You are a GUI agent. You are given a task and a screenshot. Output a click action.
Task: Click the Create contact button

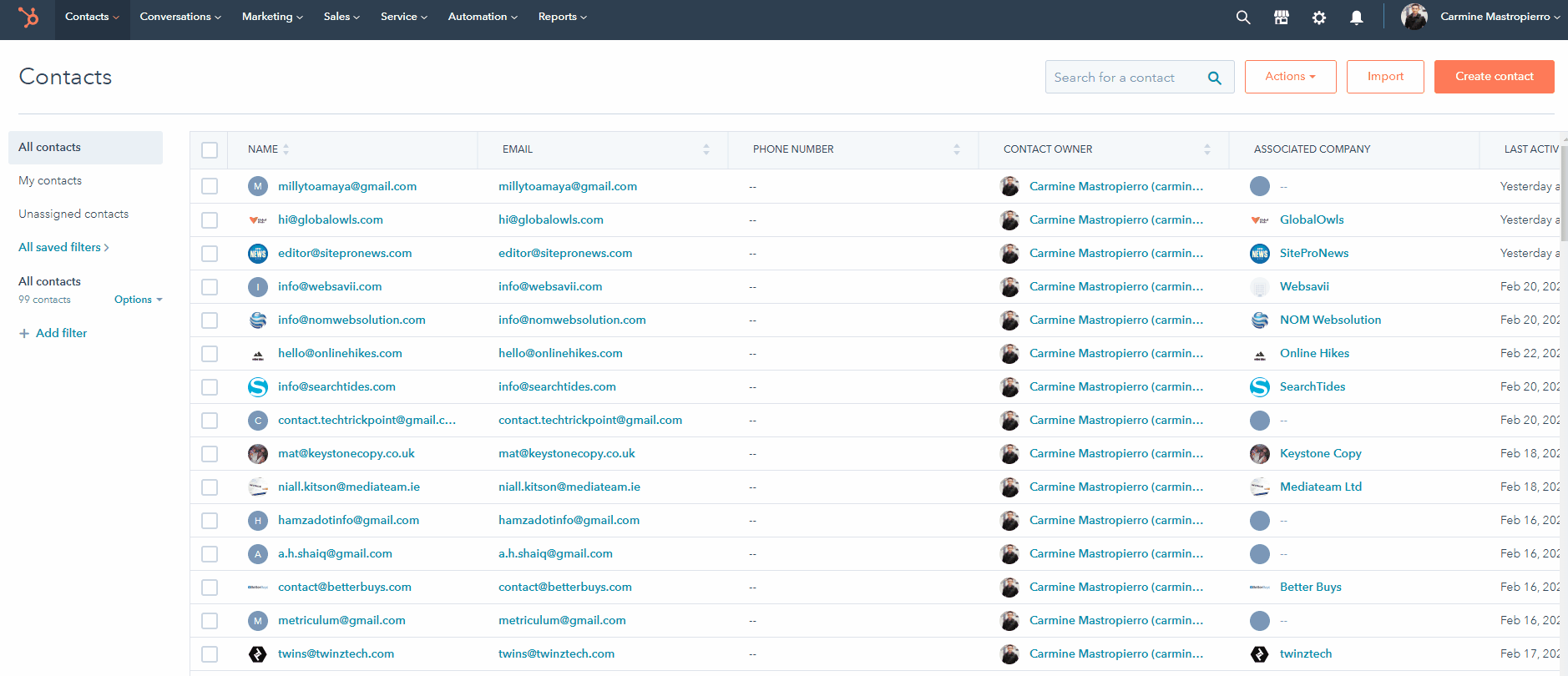coord(1494,77)
